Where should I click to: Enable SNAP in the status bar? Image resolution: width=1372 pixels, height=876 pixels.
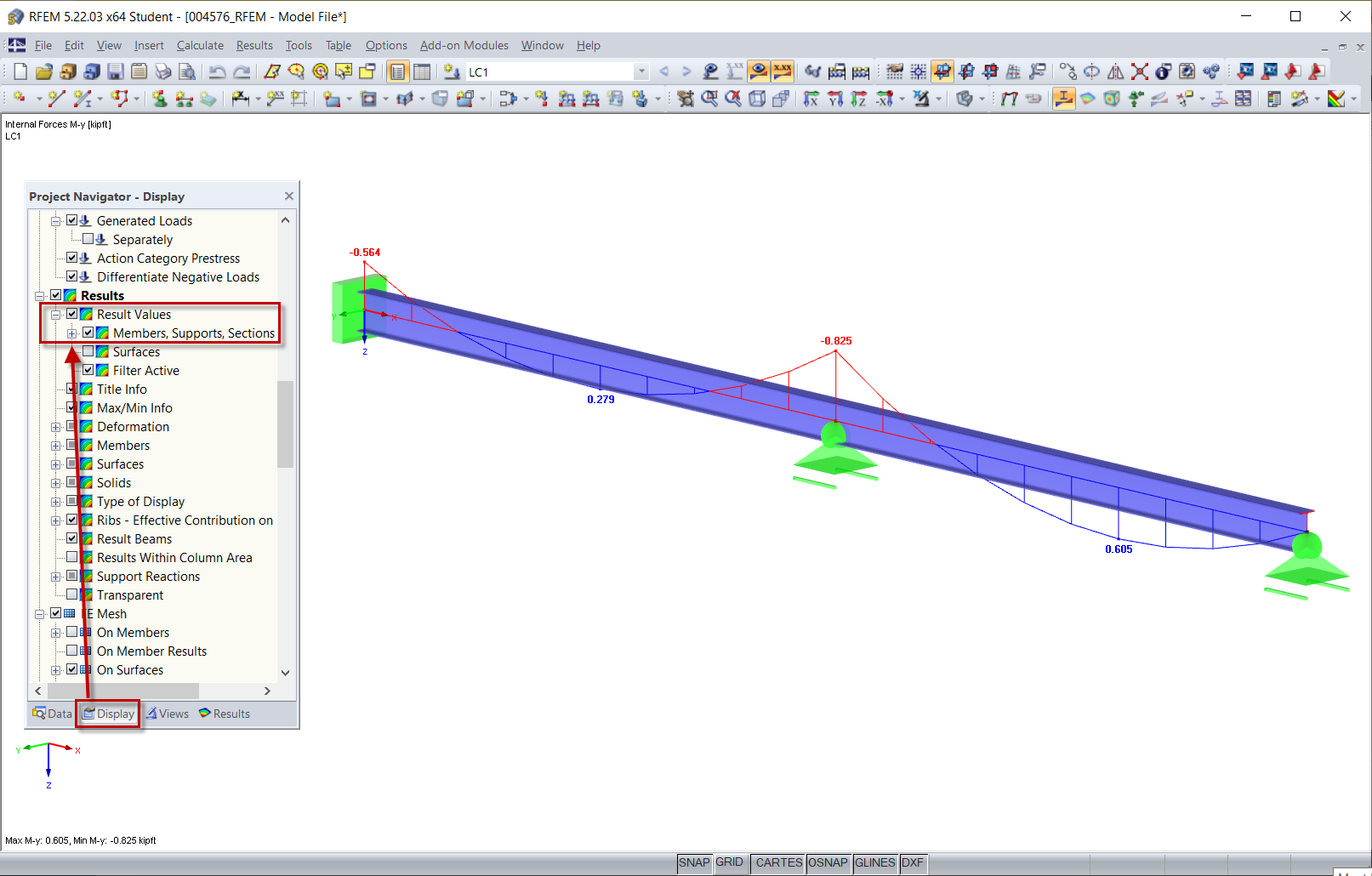694,862
